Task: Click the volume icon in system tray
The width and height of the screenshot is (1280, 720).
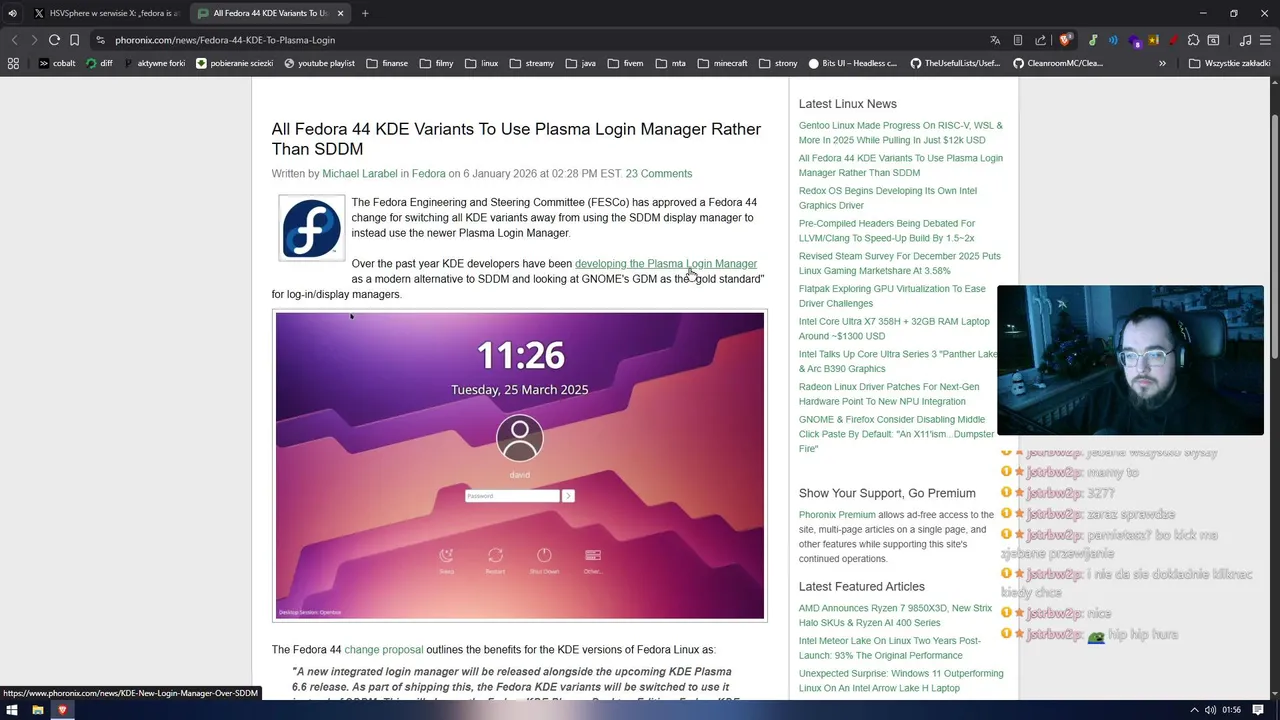Action: [x=1211, y=710]
